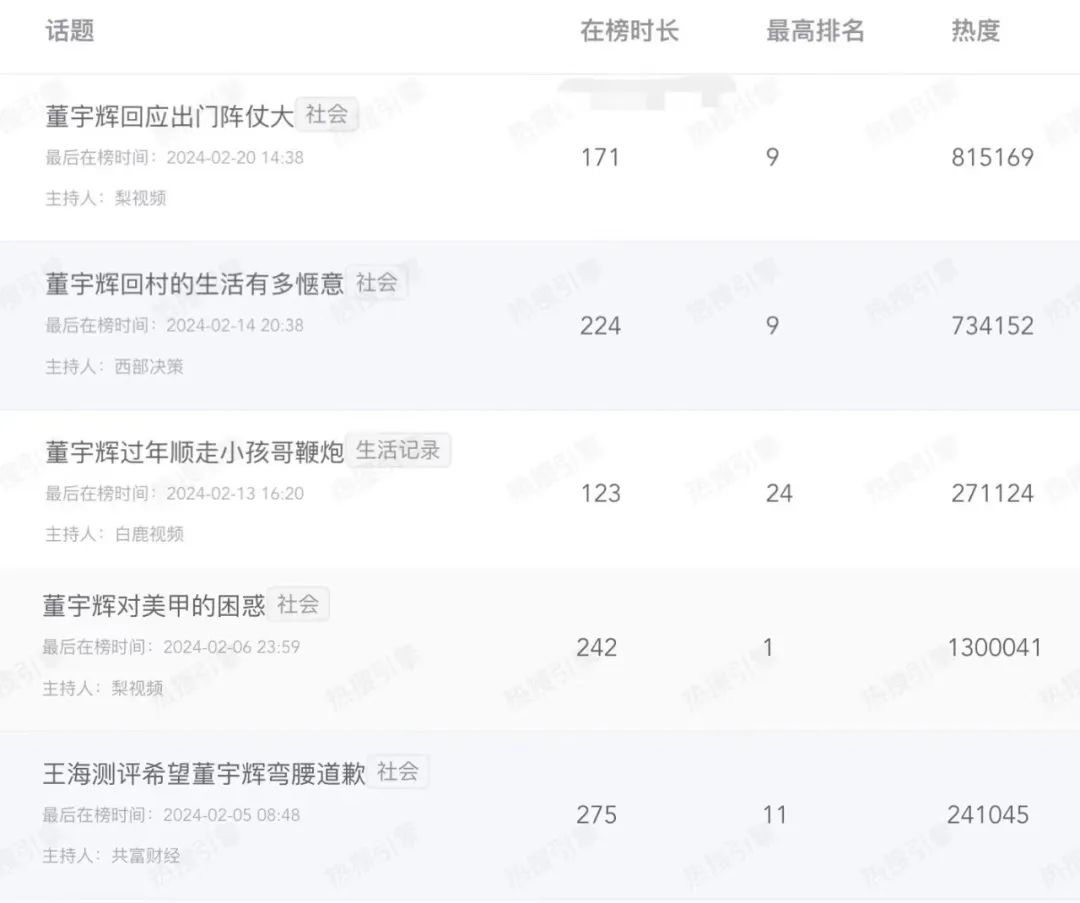Click the last-on-chart time 2024-02-14 20:38
Viewport: 1080px width, 903px height.
pyautogui.click(x=235, y=325)
